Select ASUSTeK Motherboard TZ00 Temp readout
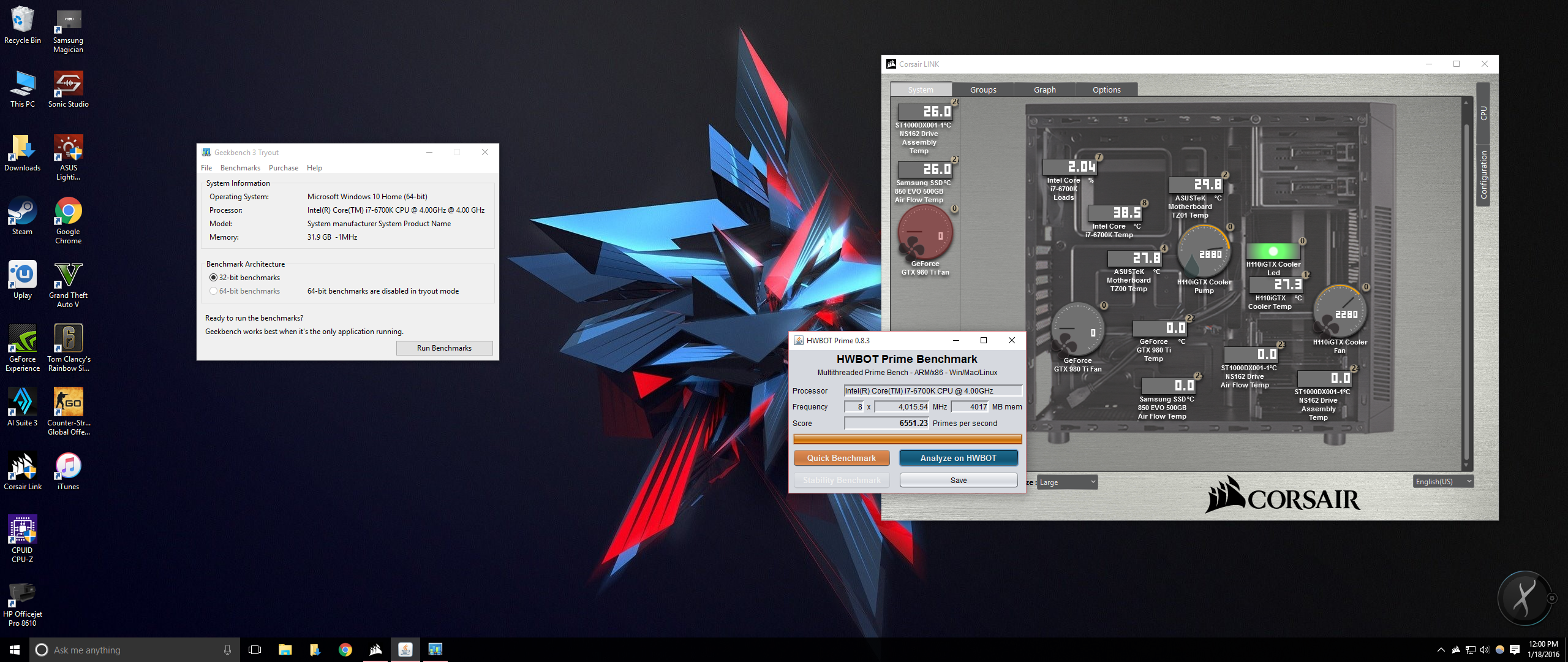The image size is (1568, 662). (x=1135, y=258)
